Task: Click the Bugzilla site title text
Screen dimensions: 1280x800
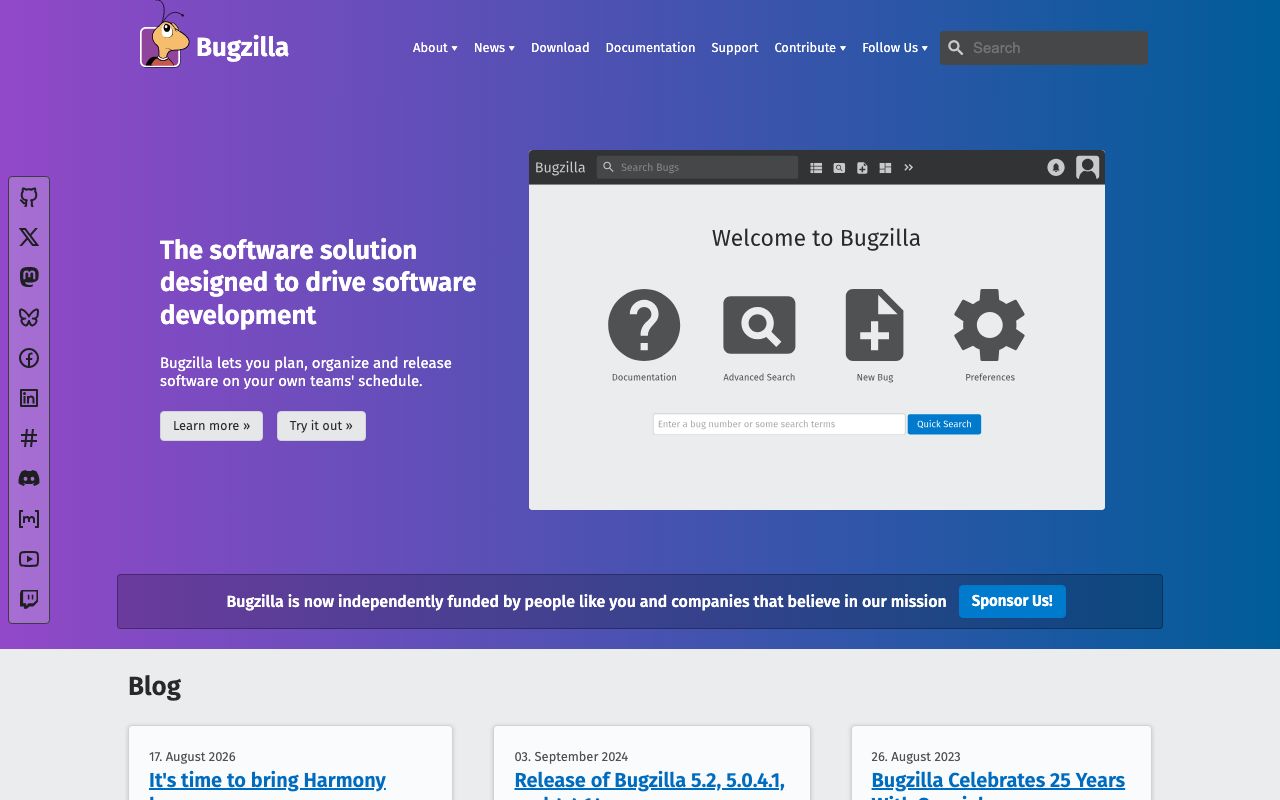Action: (242, 48)
